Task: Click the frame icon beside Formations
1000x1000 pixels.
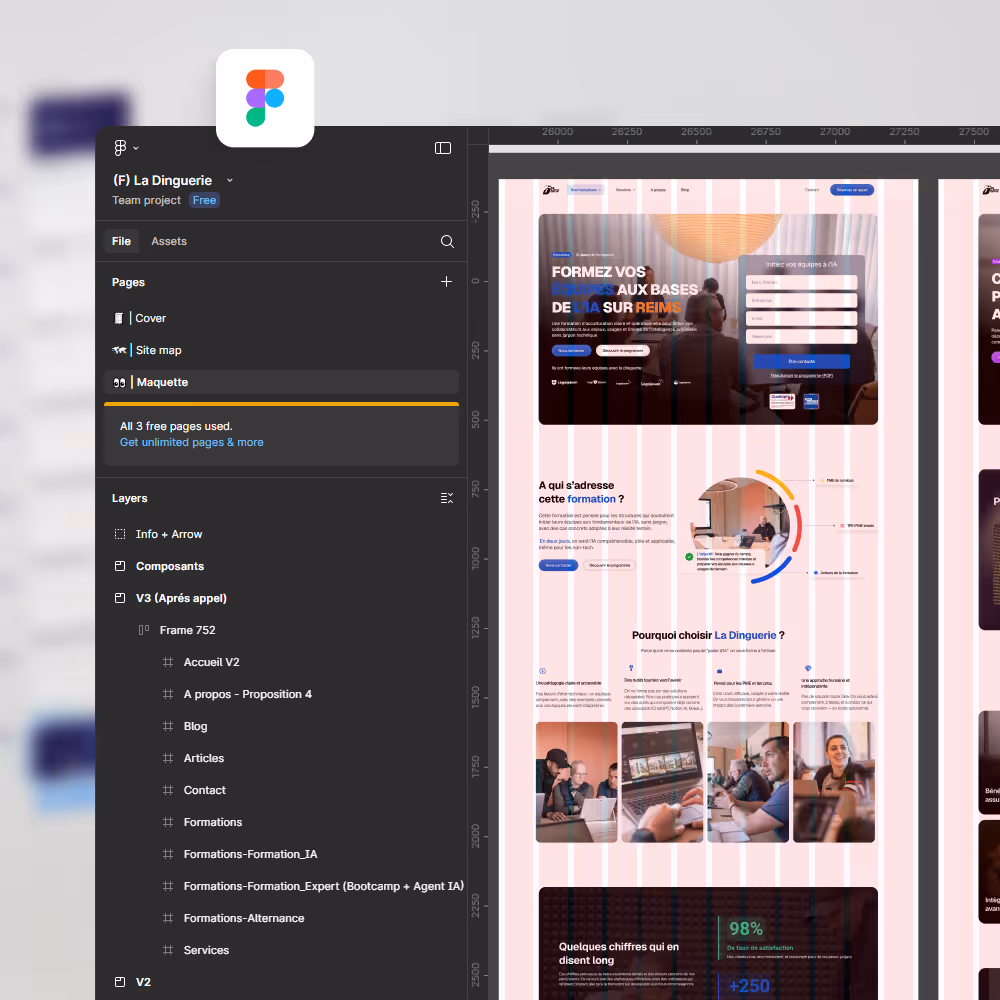Action: coord(168,822)
